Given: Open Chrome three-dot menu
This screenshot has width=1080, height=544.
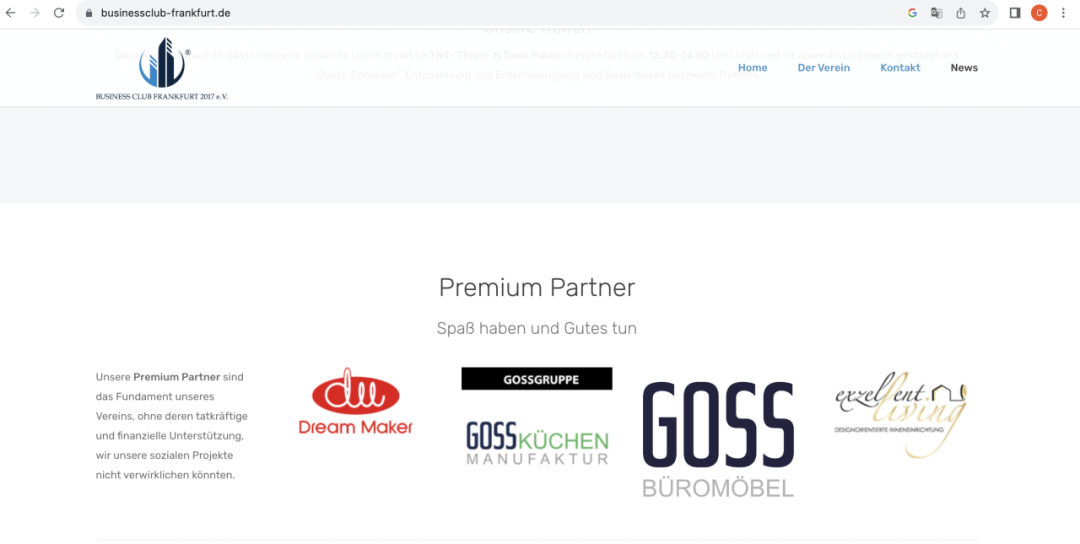Looking at the screenshot, I should [x=1064, y=12].
